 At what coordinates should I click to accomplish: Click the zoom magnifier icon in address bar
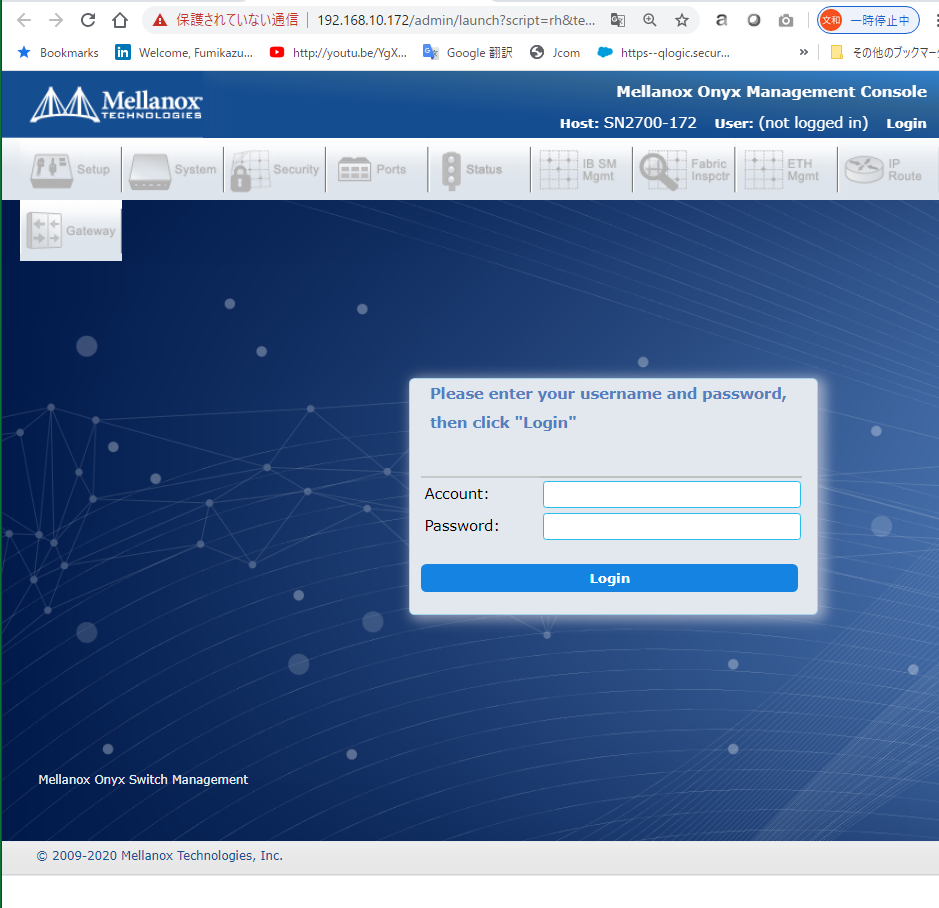[x=650, y=20]
